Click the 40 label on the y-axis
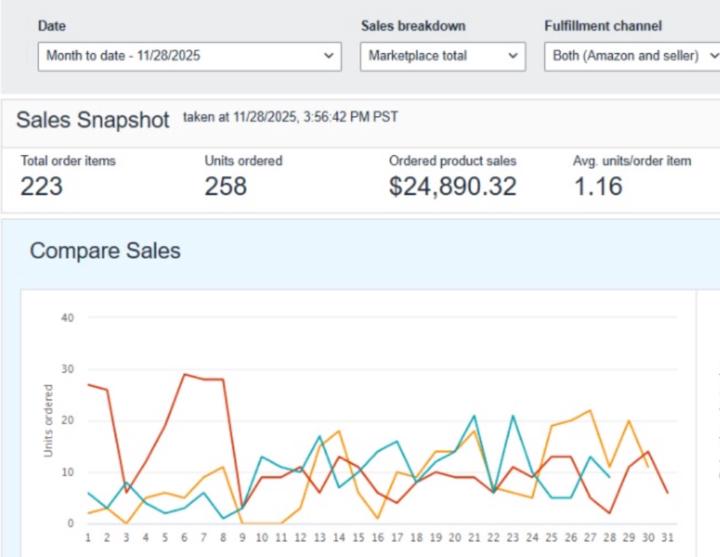Image resolution: width=720 pixels, height=557 pixels. tap(68, 317)
